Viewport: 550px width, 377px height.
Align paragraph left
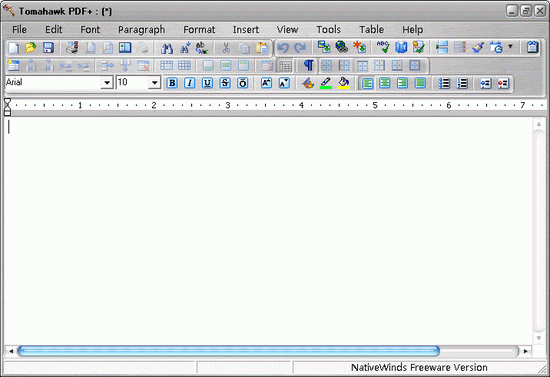[x=367, y=83]
